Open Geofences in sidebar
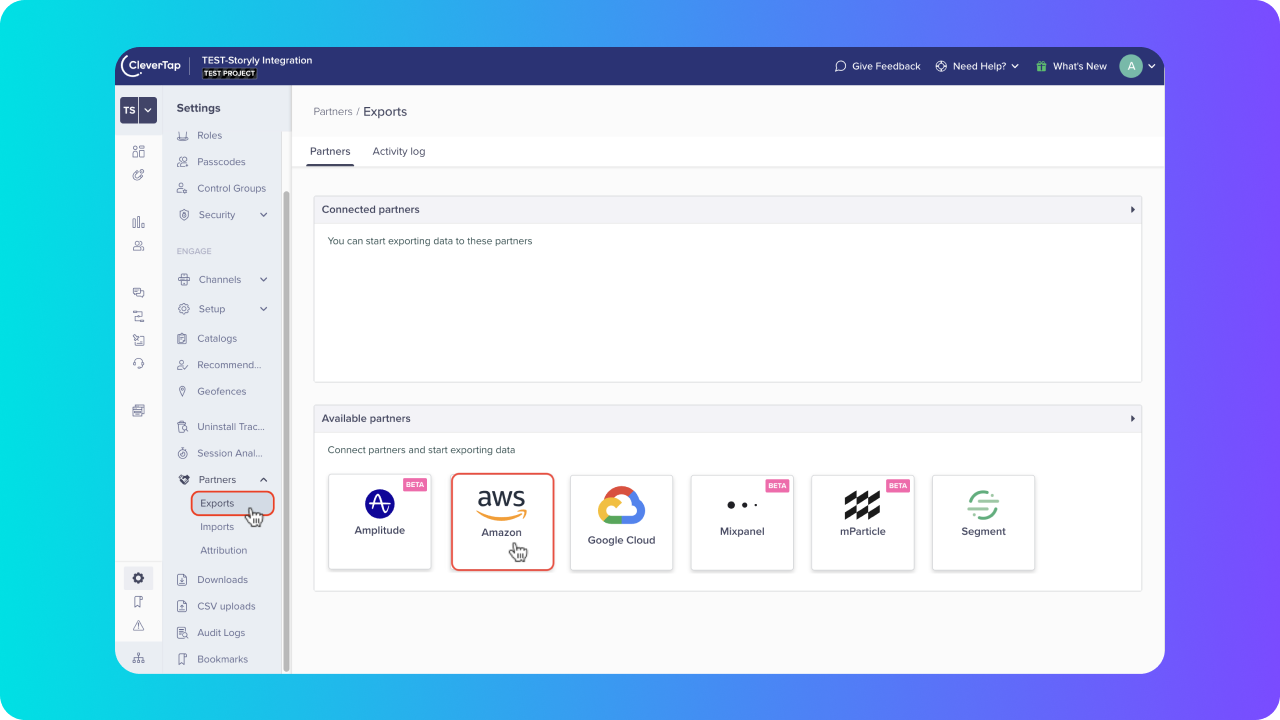Viewport: 1280px width, 720px height. (222, 392)
